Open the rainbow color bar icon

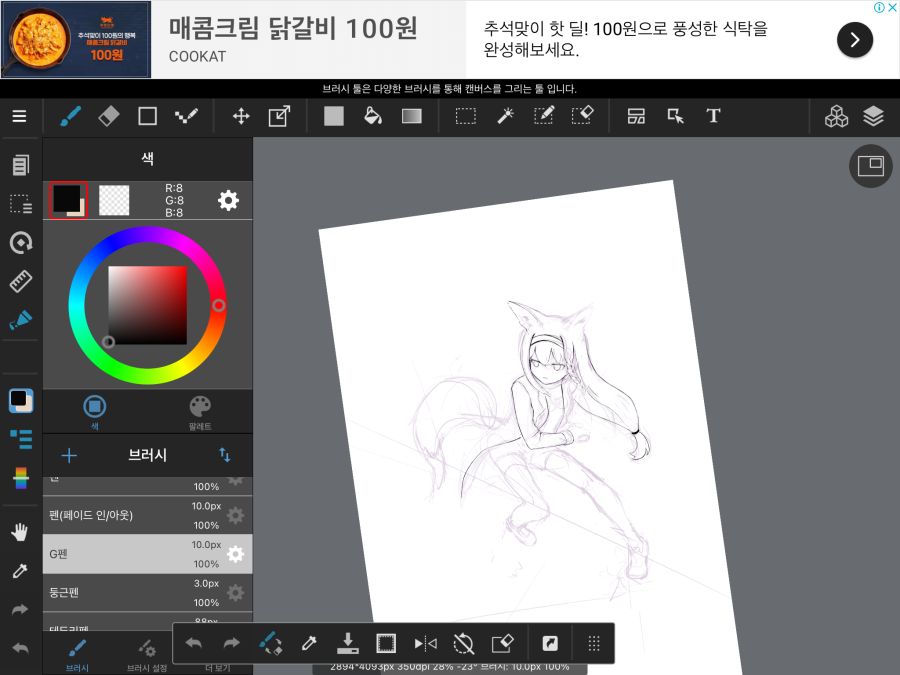21,478
